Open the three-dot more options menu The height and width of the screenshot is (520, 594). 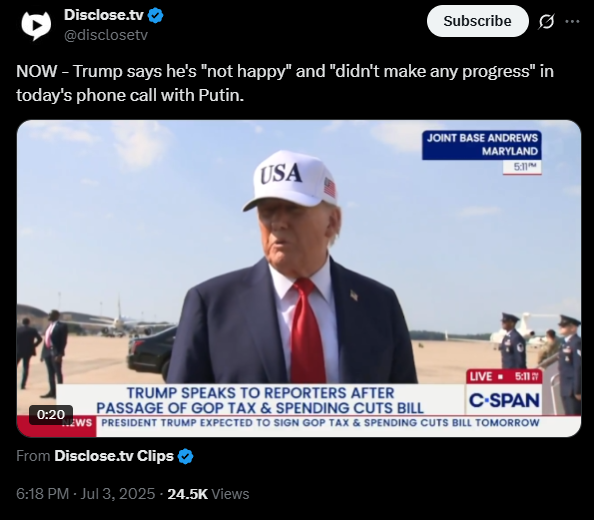coord(572,22)
